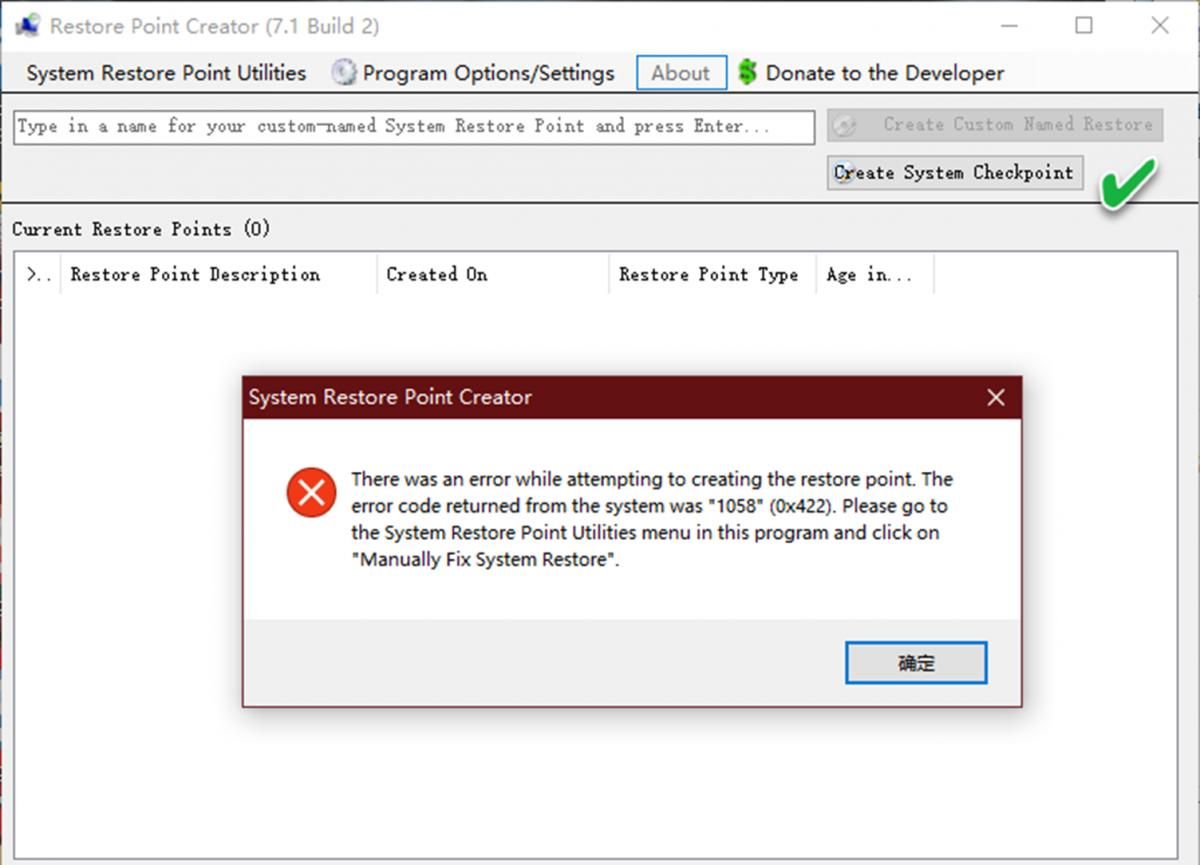The width and height of the screenshot is (1200, 865).
Task: Sort by Restore Point Type column header
Action: pos(708,275)
